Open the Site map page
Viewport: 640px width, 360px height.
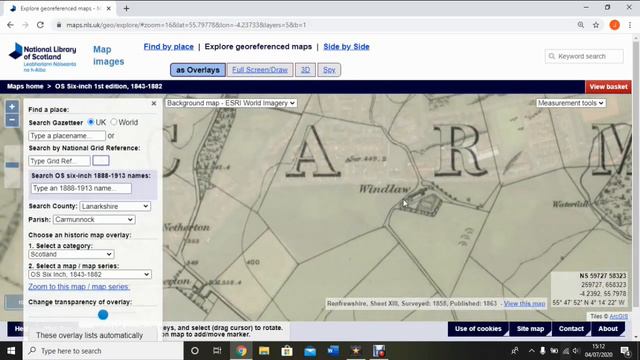[x=530, y=329]
